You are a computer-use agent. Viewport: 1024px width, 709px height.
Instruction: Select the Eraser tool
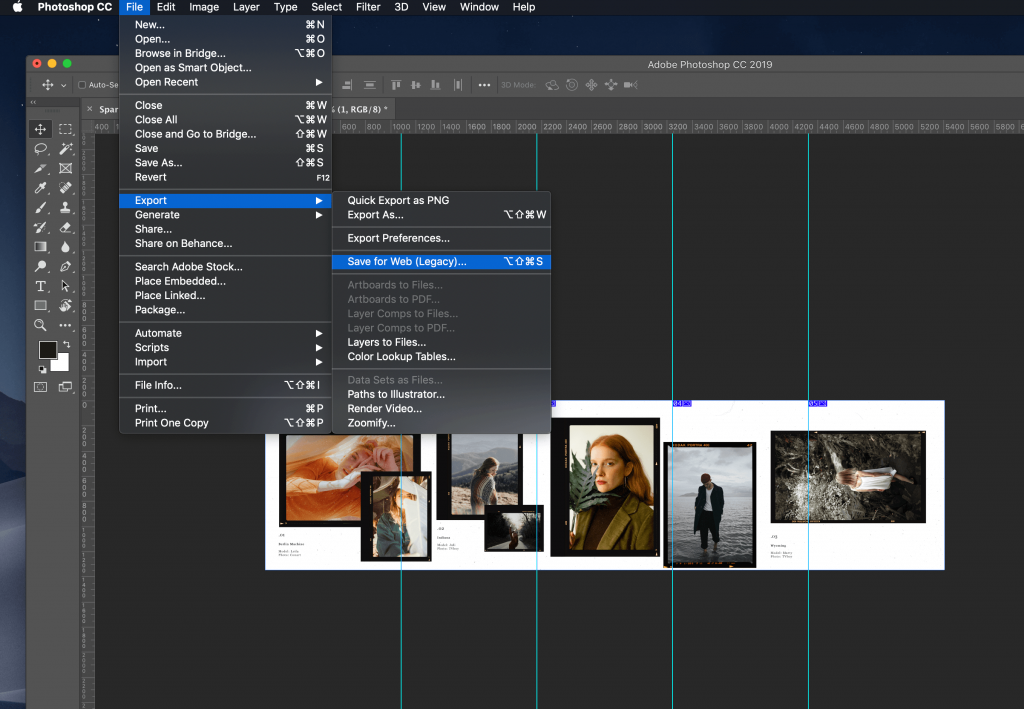click(x=65, y=227)
